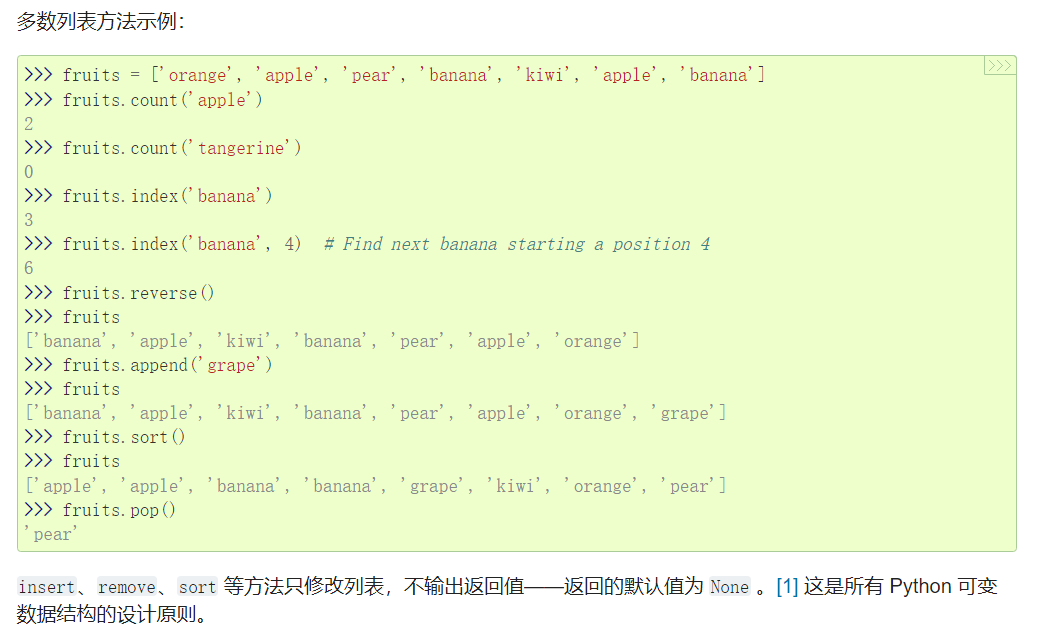1044x631 pixels.
Task: Click the fruits.count('apple') line
Action: pos(162,100)
